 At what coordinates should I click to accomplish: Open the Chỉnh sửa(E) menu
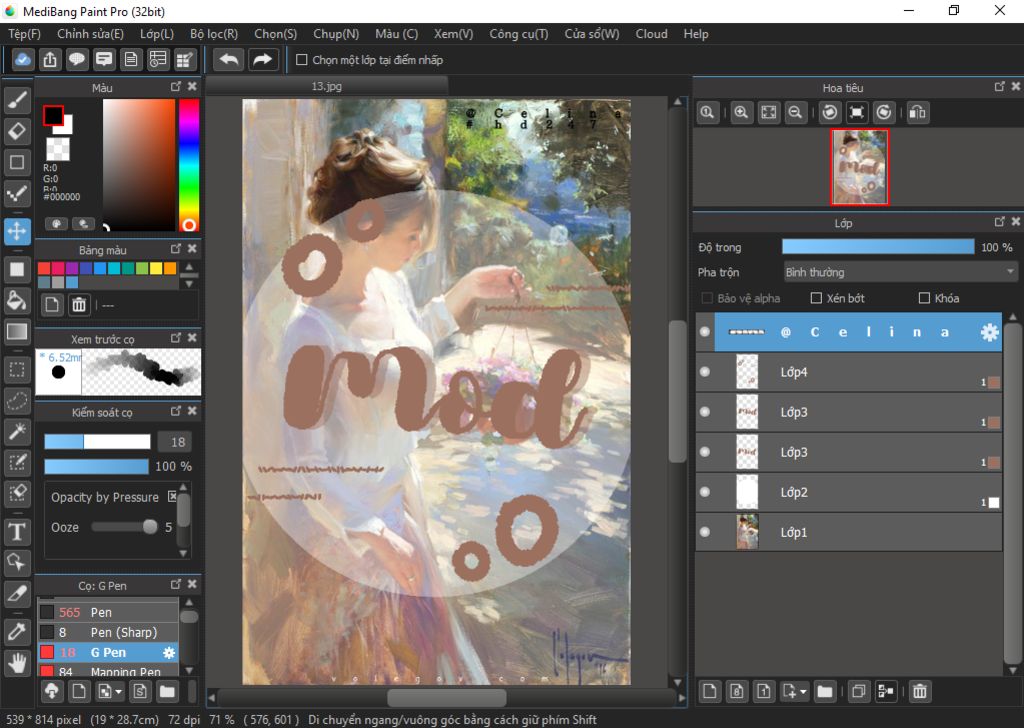(90, 34)
